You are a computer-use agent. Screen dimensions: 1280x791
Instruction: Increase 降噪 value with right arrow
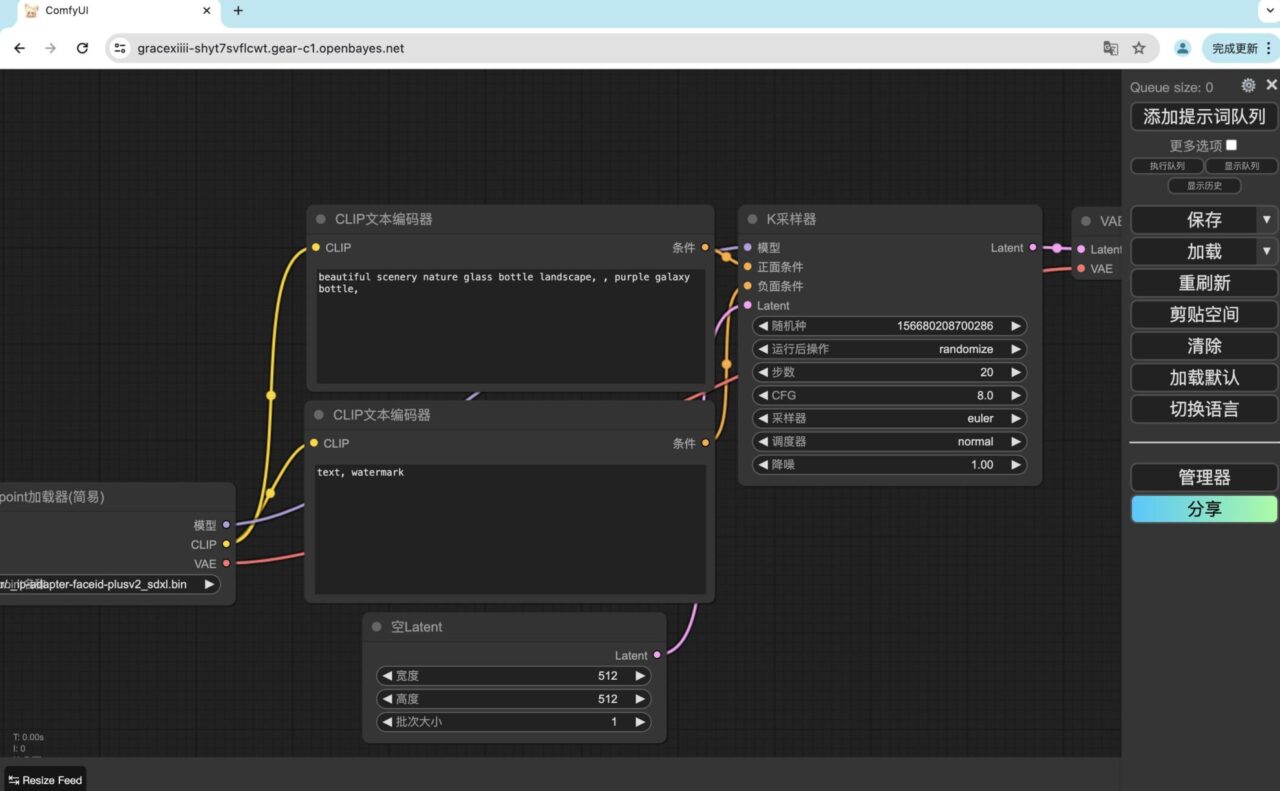click(1016, 465)
